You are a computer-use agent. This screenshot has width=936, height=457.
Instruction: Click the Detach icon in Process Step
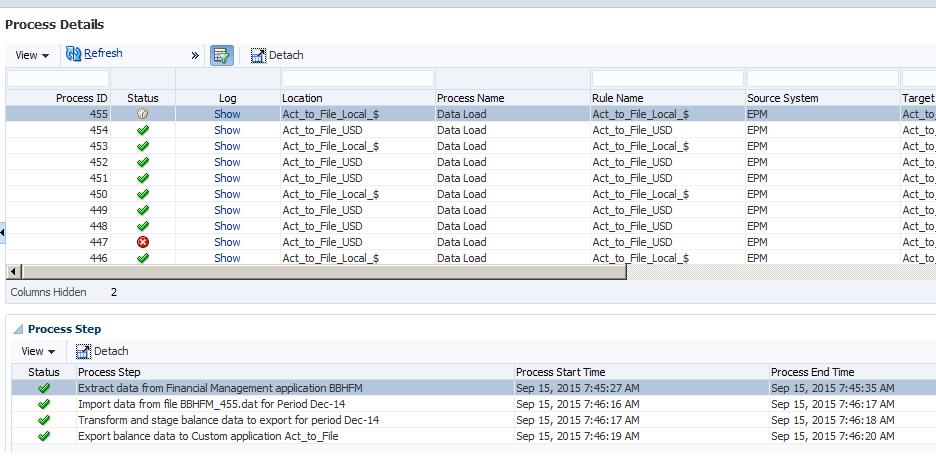84,352
